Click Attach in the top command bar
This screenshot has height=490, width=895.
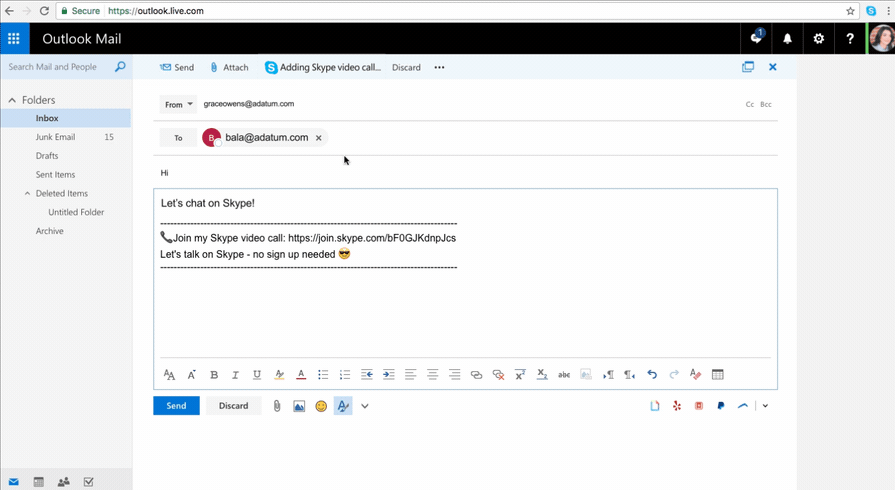tap(229, 67)
